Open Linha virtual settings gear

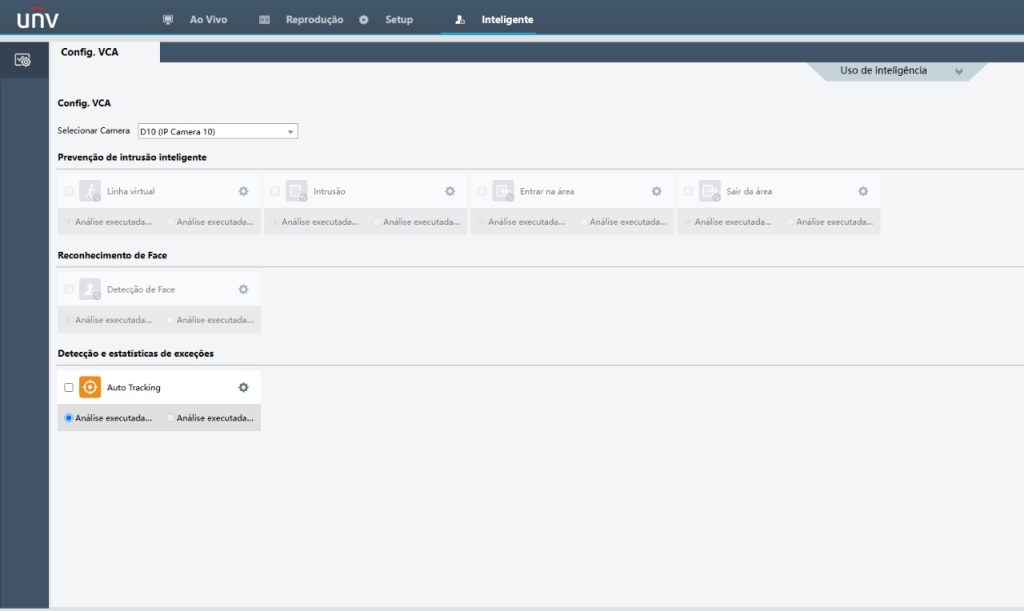pyautogui.click(x=244, y=191)
